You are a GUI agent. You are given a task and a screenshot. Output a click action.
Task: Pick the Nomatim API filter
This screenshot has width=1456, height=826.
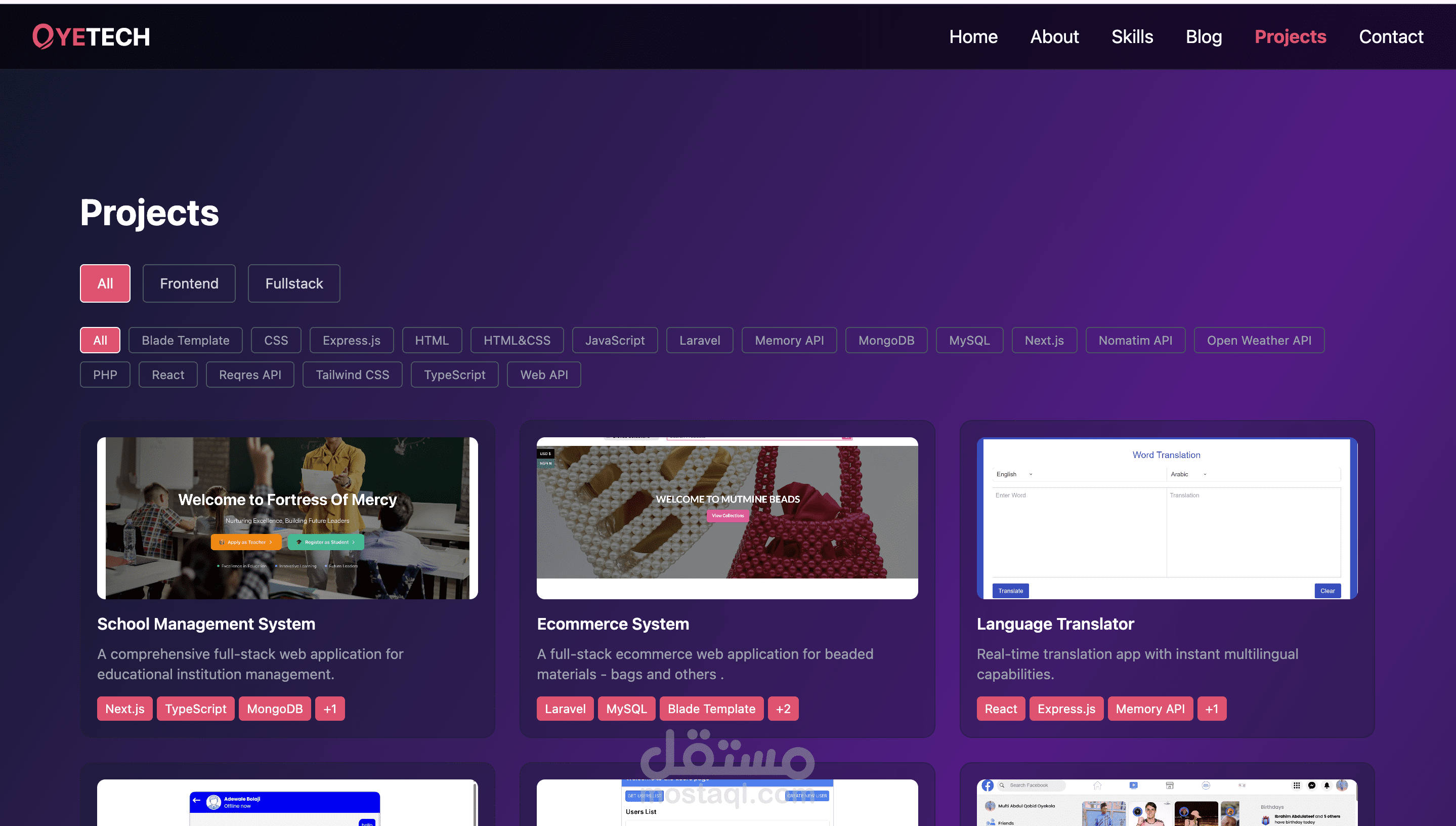[1135, 341]
